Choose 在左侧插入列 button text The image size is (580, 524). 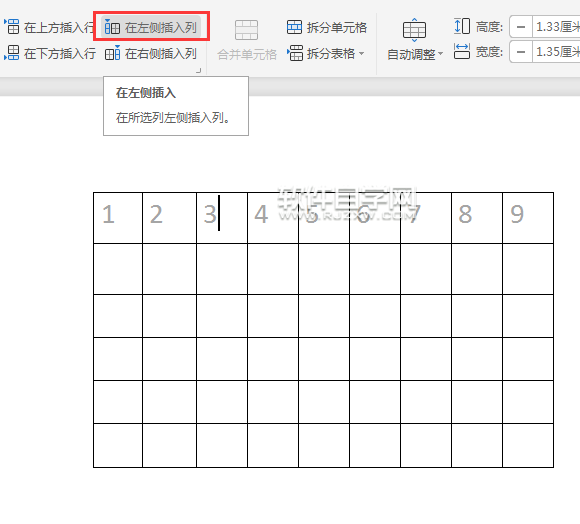[161, 27]
